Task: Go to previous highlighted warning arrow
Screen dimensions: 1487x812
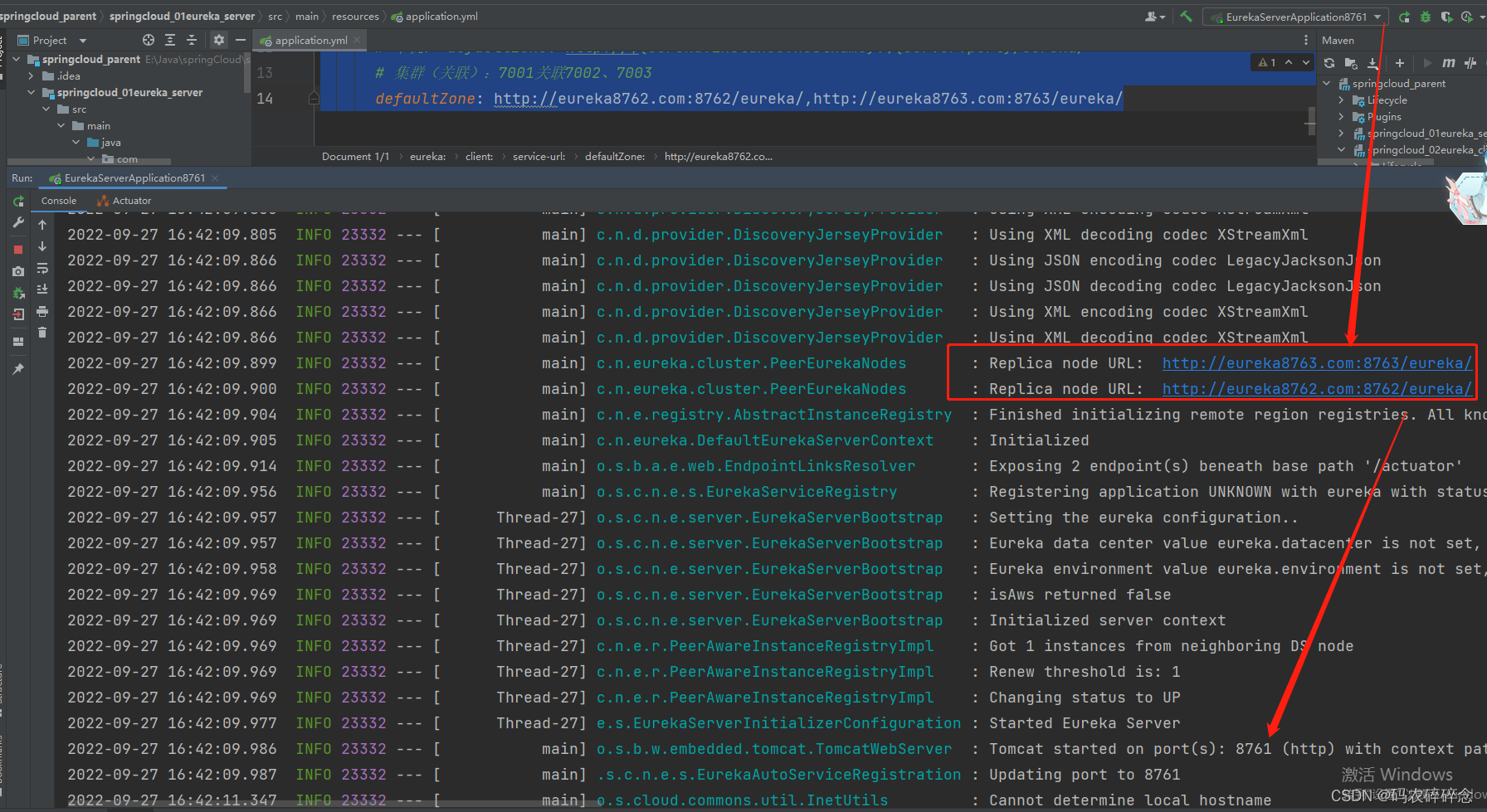Action: click(1289, 63)
